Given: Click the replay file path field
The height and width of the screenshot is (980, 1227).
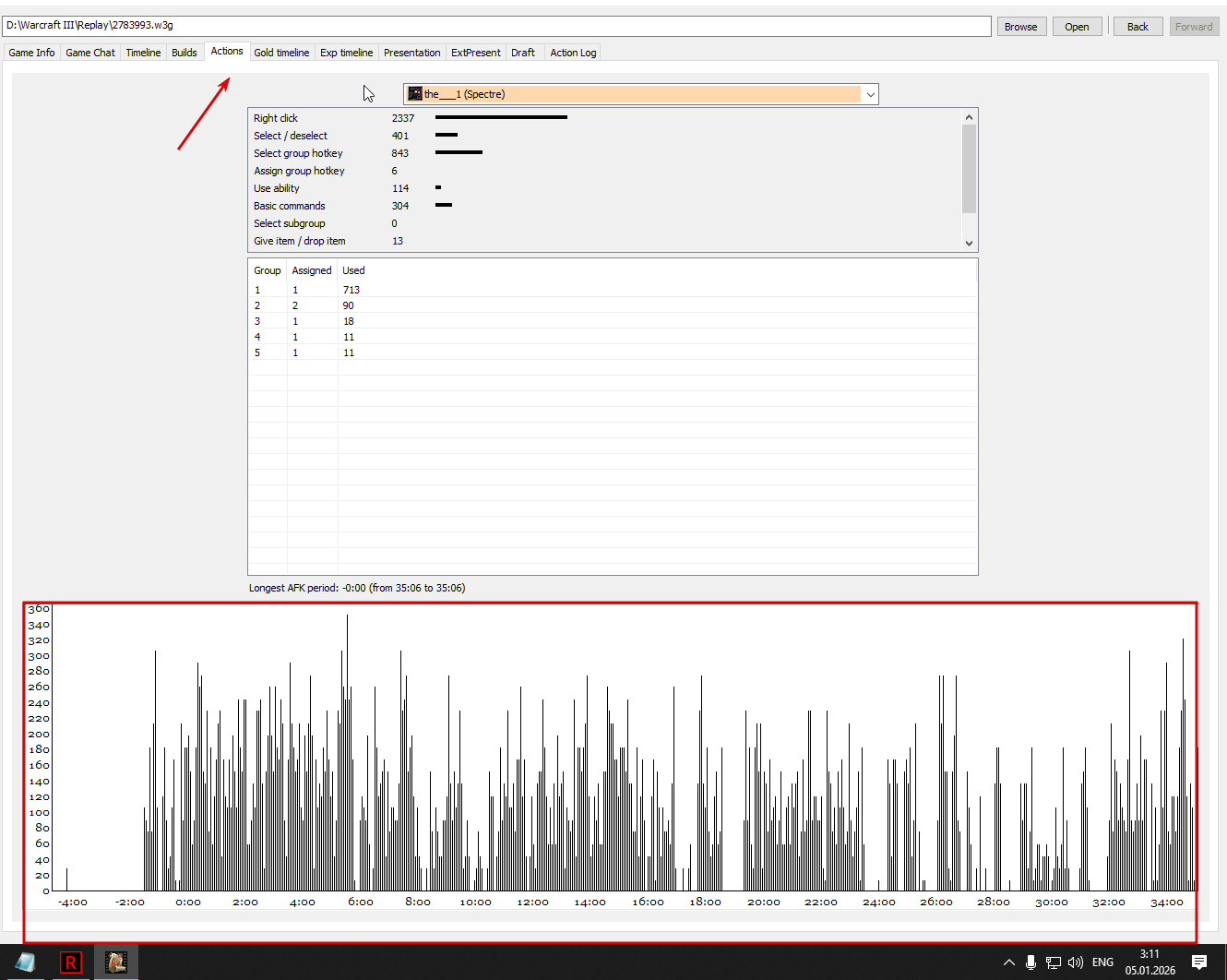Looking at the screenshot, I should click(x=496, y=26).
